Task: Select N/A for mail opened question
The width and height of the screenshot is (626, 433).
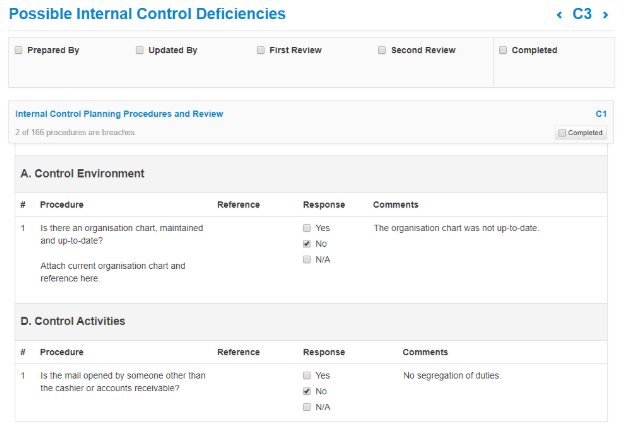Action: [x=308, y=408]
